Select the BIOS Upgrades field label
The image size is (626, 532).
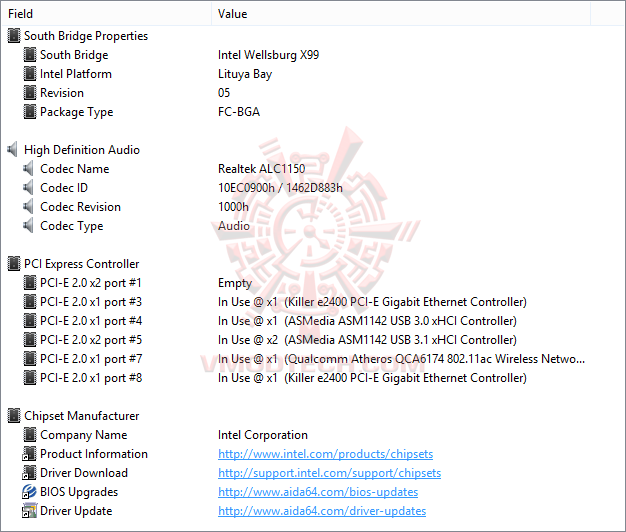(79, 492)
